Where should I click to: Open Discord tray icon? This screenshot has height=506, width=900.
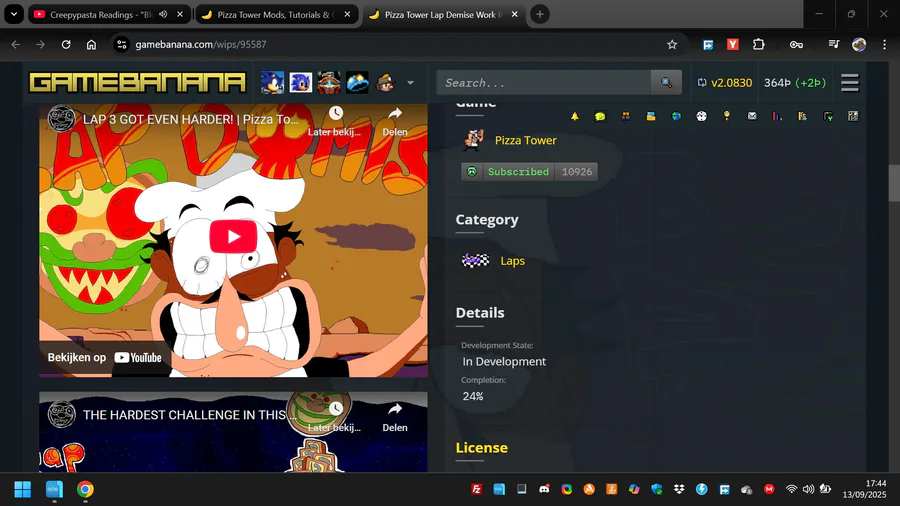[544, 489]
